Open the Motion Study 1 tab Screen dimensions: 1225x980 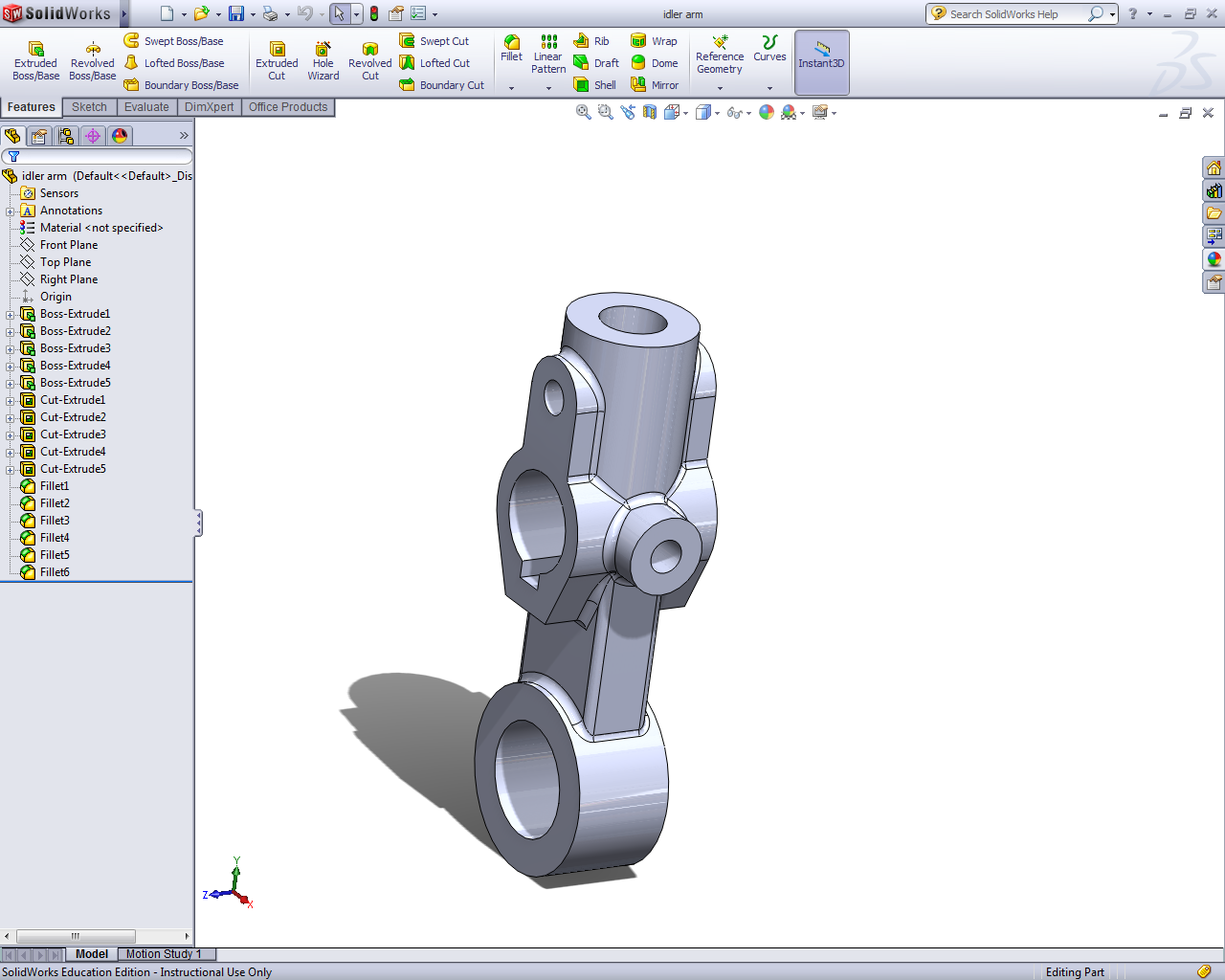164,954
